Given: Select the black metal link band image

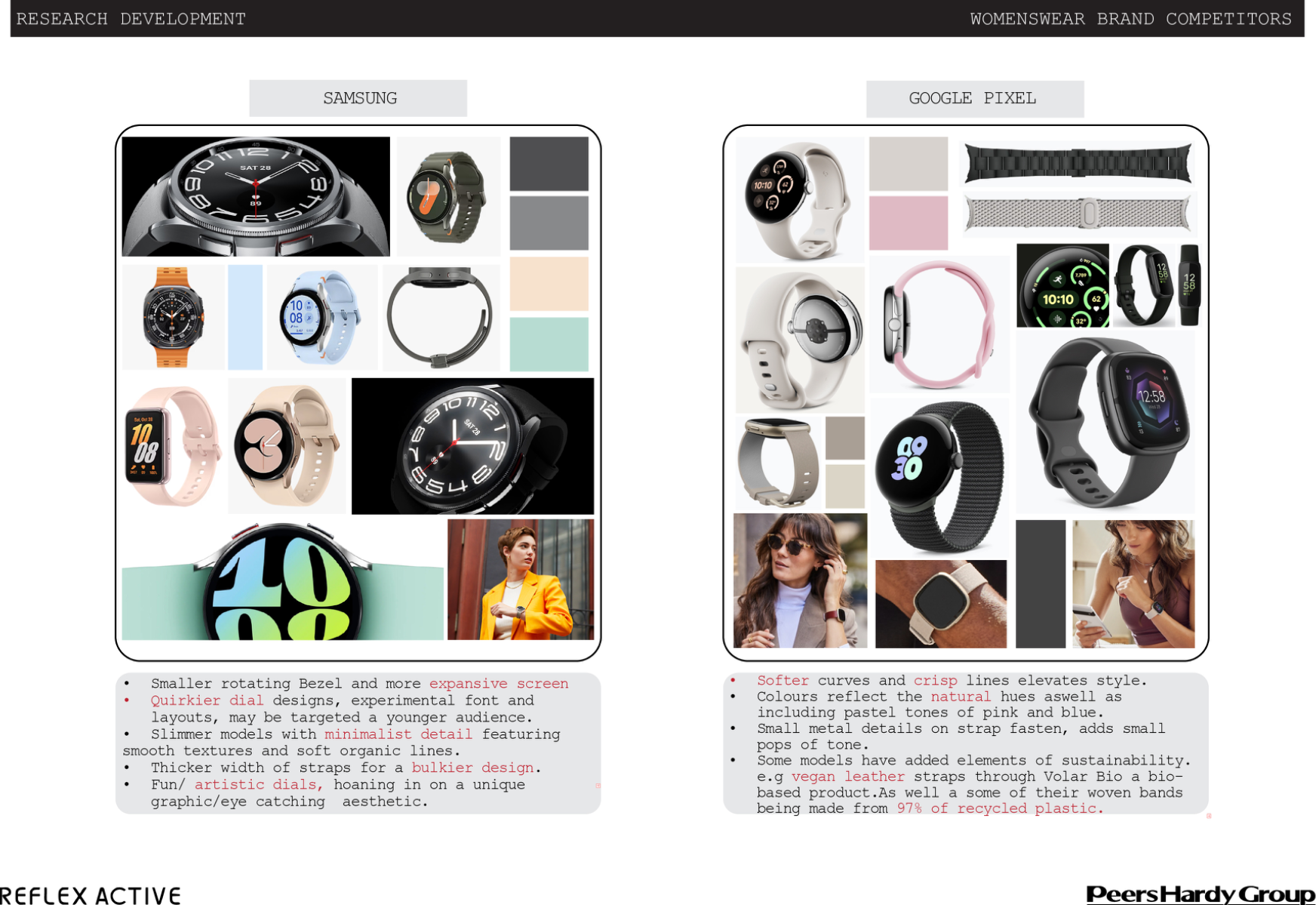Looking at the screenshot, I should click(1078, 163).
